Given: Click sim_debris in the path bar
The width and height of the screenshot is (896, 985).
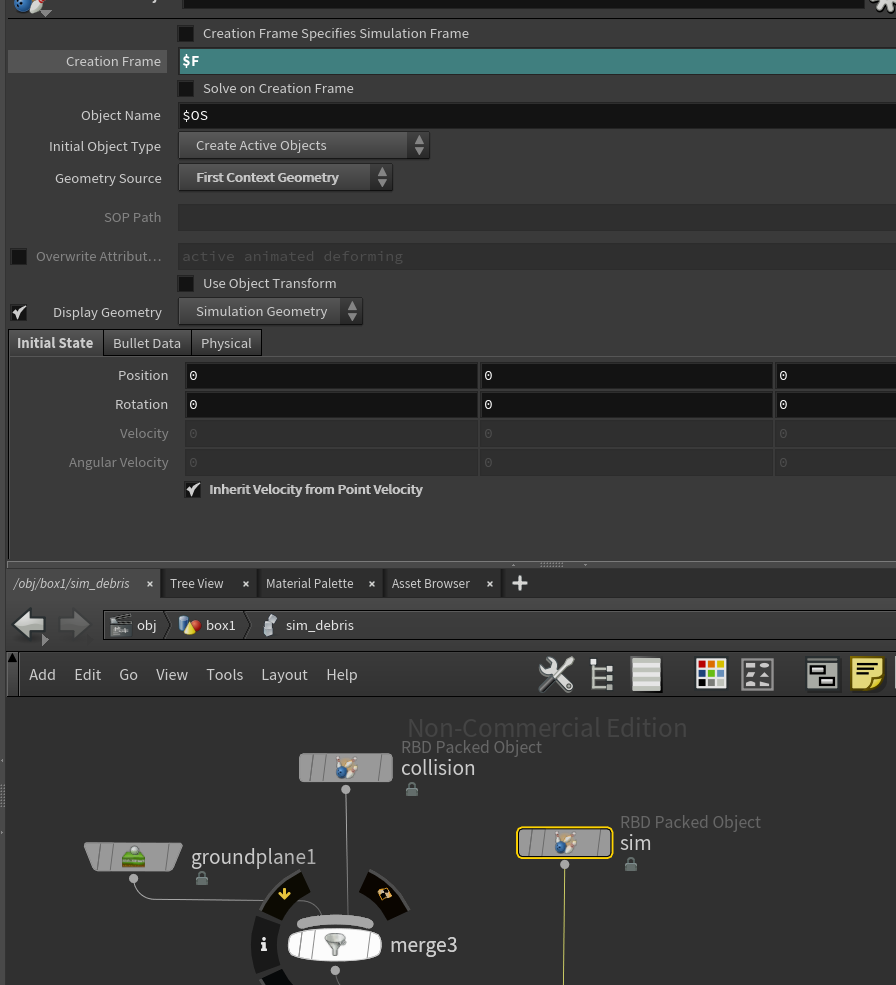Looking at the screenshot, I should coord(309,626).
